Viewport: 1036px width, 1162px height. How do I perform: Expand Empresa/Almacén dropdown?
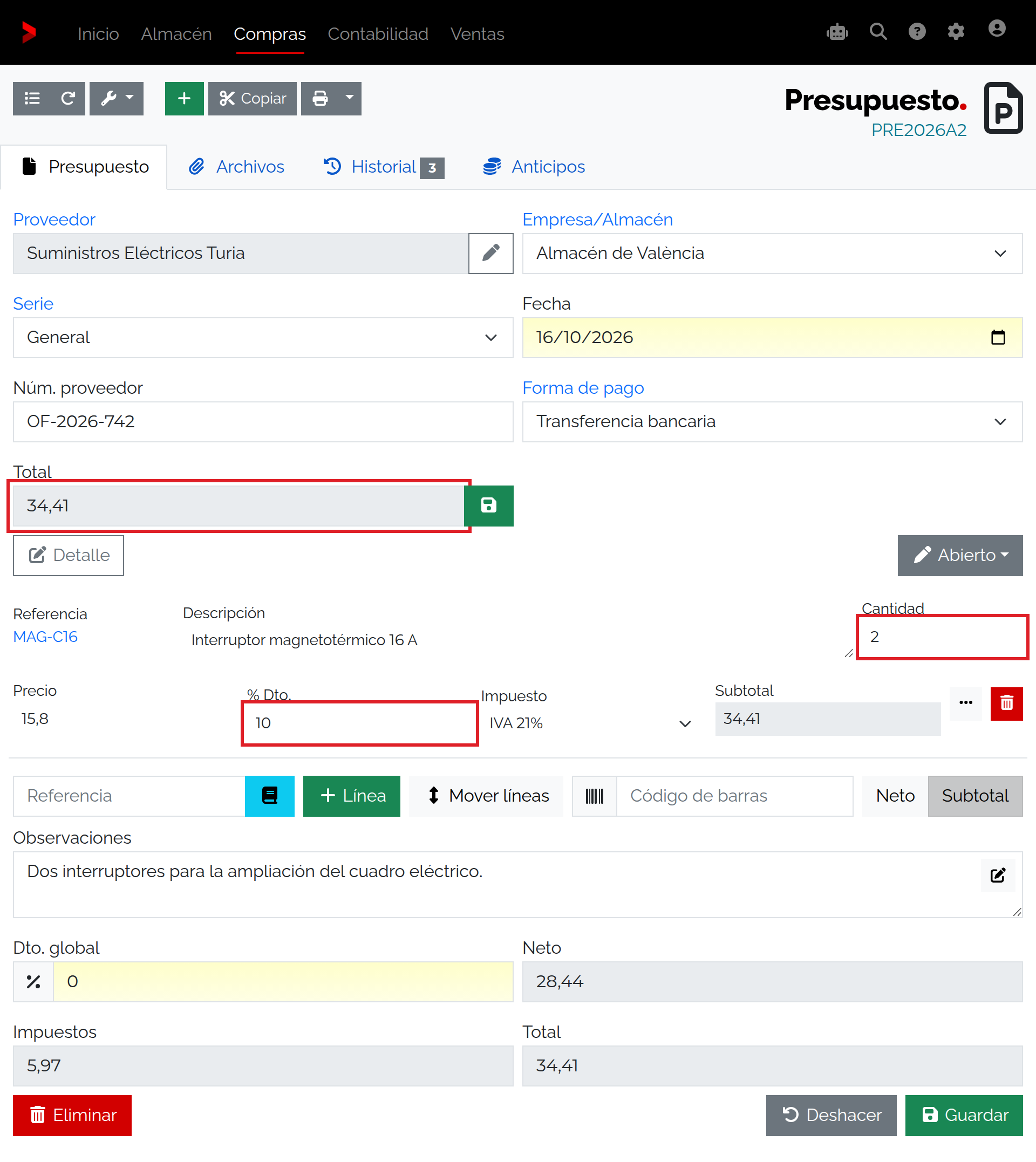(773, 253)
